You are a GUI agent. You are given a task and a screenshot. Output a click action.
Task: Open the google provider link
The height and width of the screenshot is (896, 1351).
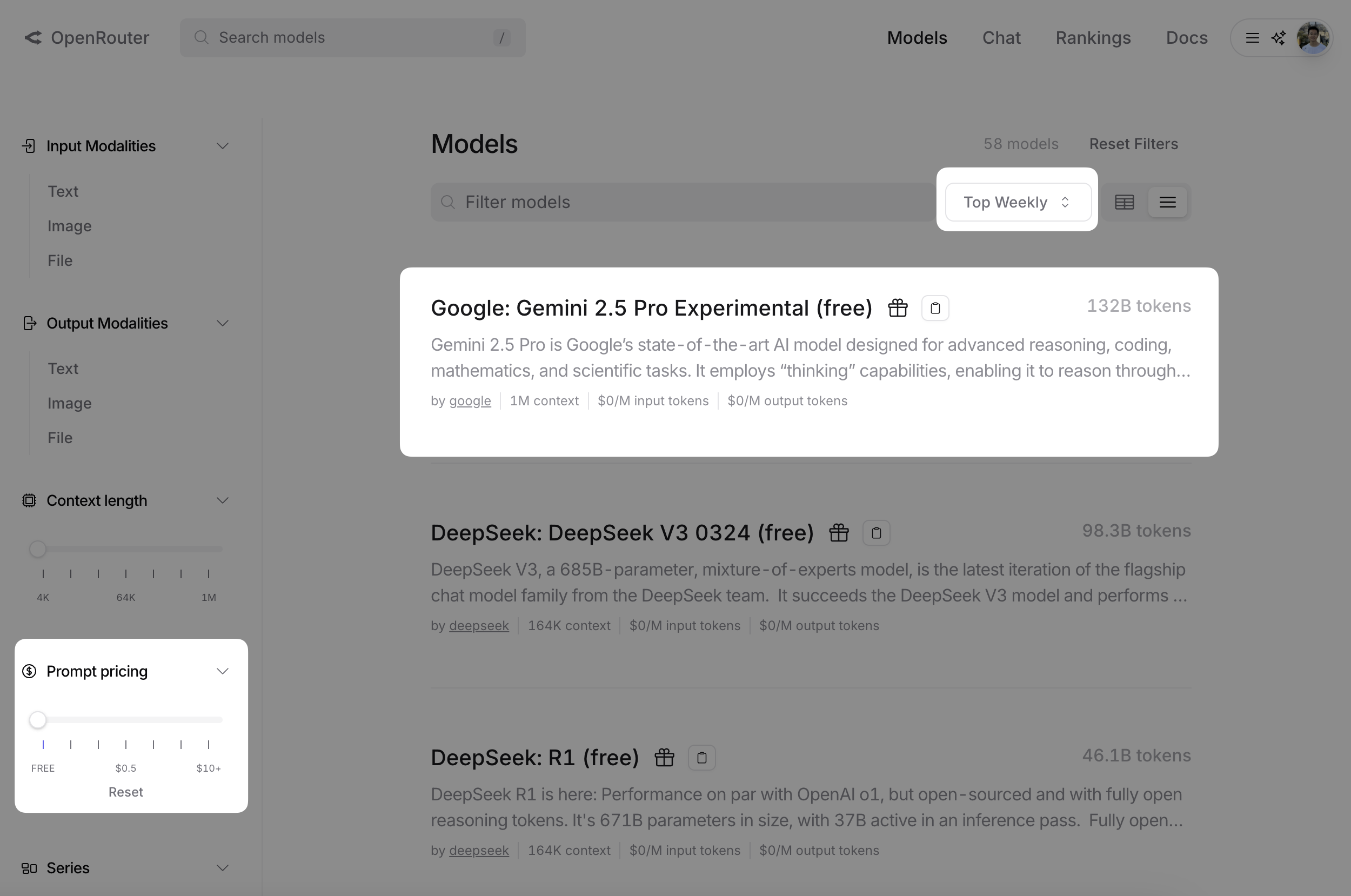pos(470,401)
